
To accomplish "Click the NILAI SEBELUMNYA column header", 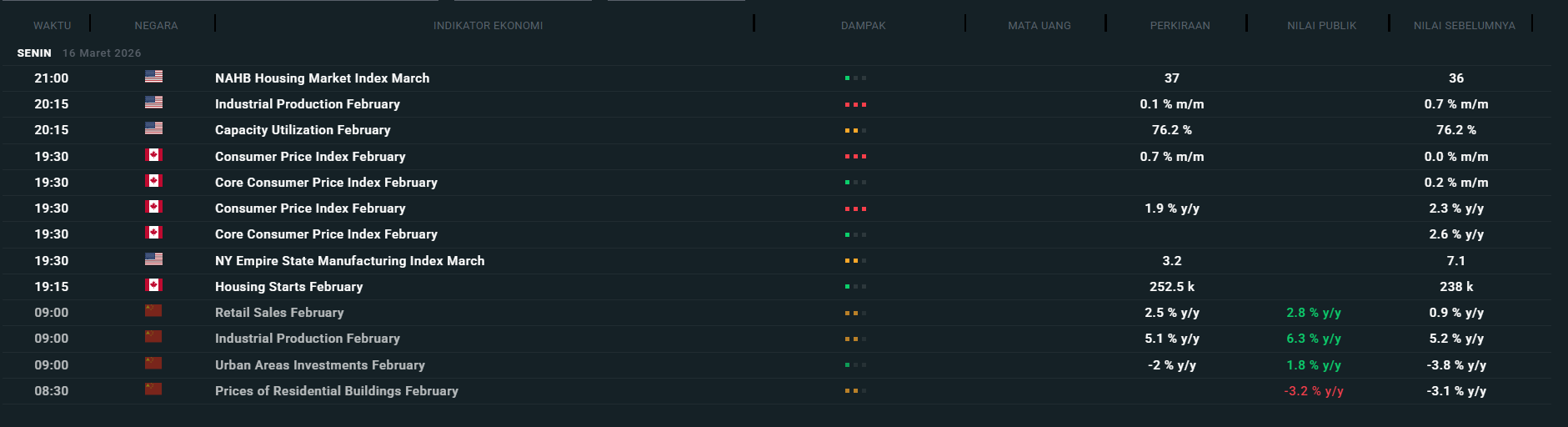I will (x=1464, y=26).
